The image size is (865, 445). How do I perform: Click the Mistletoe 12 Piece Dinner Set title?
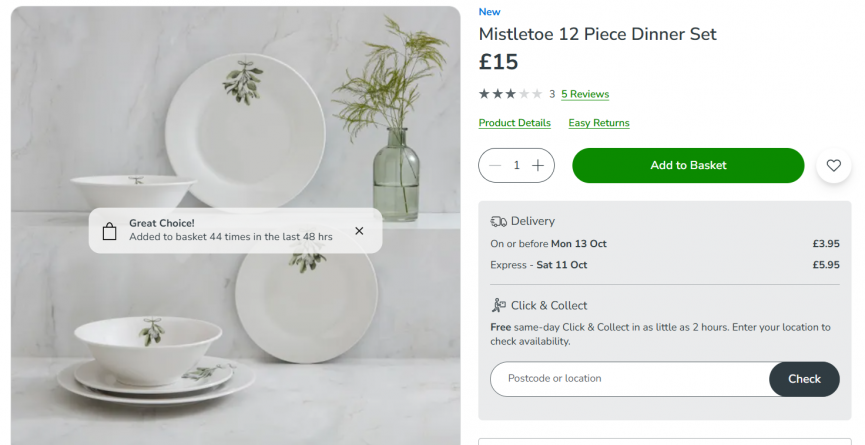pos(597,34)
